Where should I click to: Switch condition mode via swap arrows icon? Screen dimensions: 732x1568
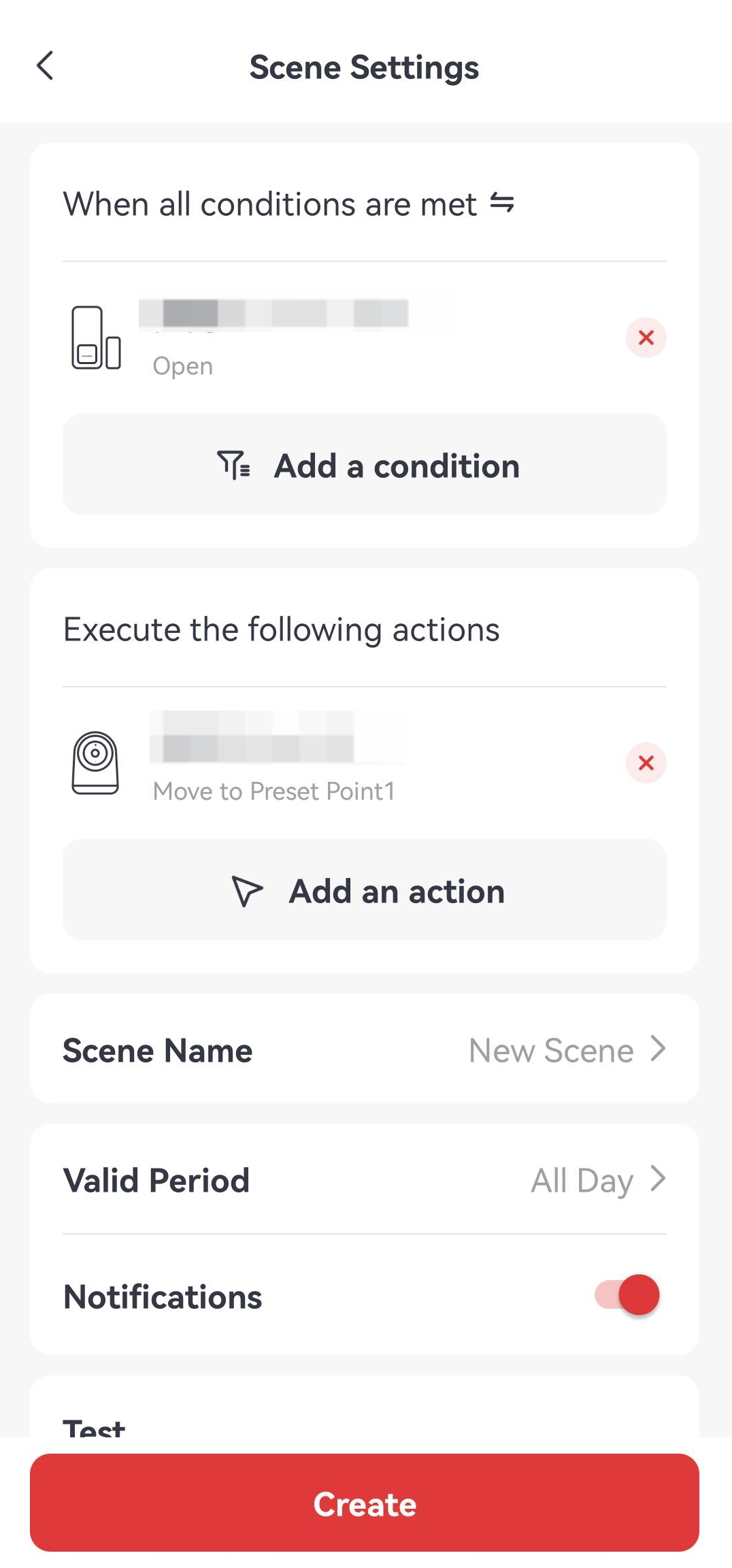[x=502, y=203]
